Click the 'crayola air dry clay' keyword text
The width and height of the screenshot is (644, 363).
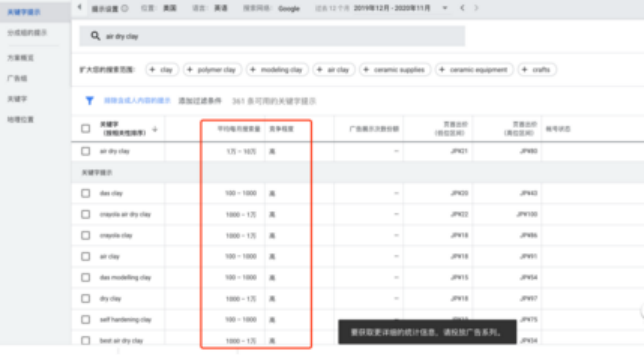[x=125, y=214]
